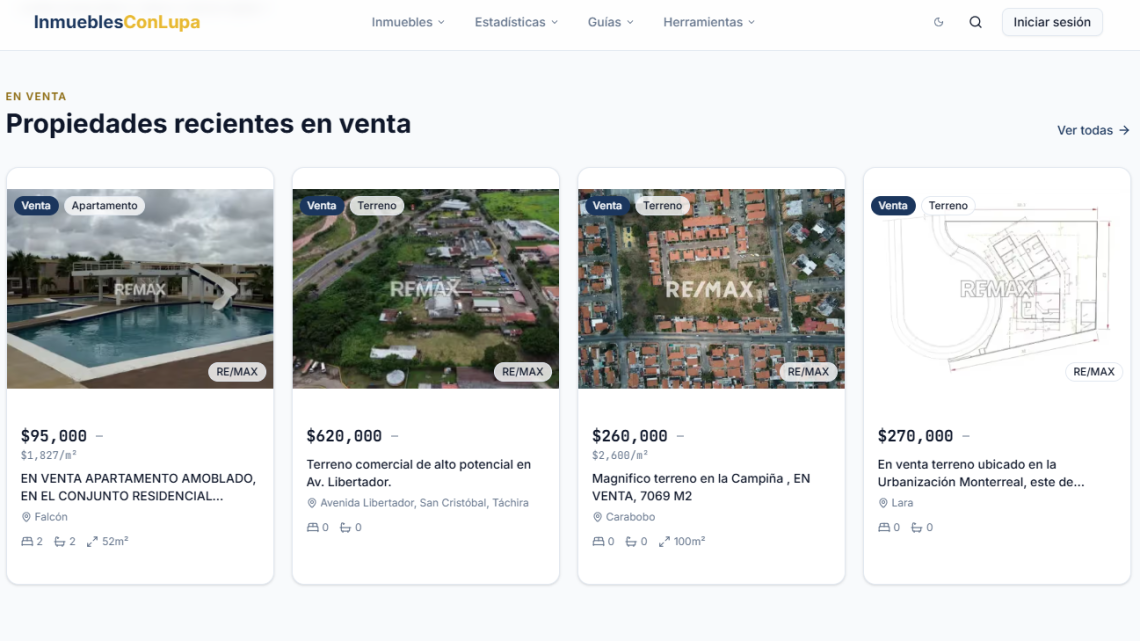Screen dimensions: 1140x641
Task: Expand the Estadísticas menu
Action: [516, 22]
